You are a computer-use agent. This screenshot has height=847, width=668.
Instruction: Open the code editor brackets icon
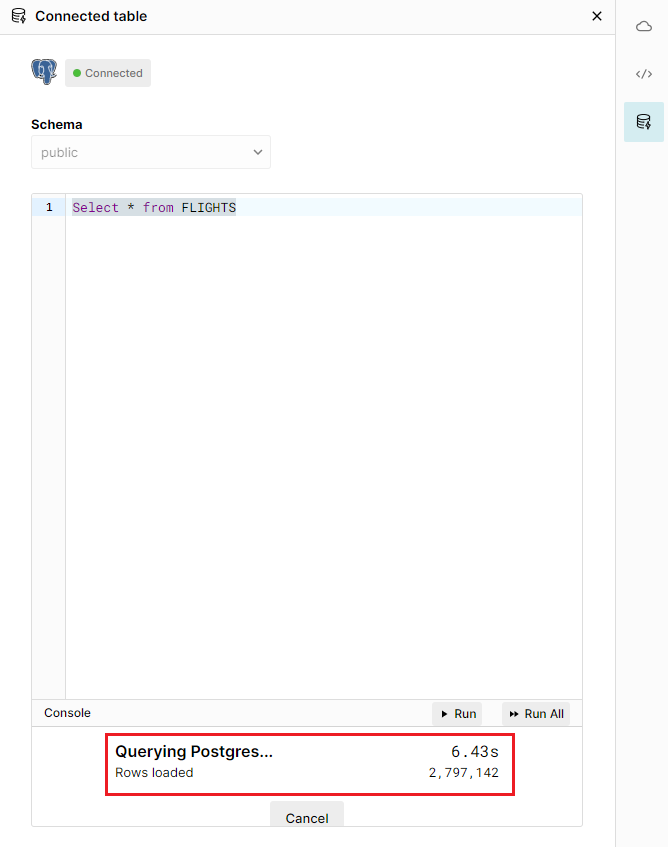point(644,74)
